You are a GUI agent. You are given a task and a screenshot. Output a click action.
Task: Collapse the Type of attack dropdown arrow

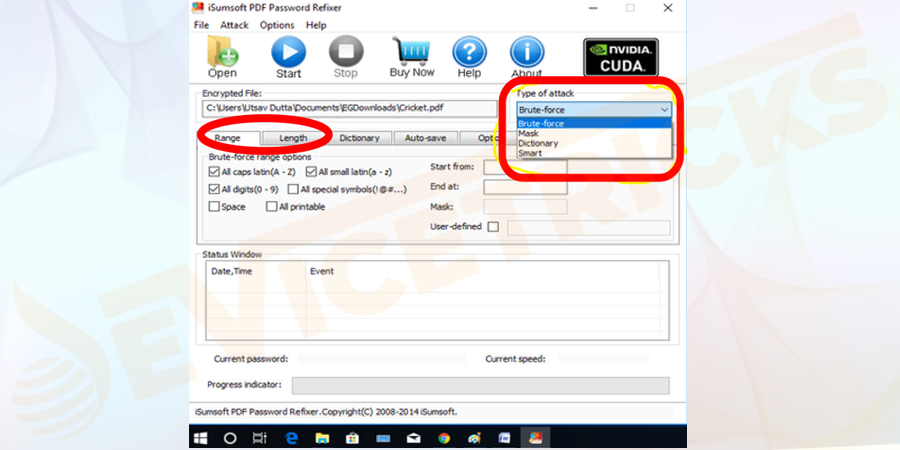coord(664,110)
